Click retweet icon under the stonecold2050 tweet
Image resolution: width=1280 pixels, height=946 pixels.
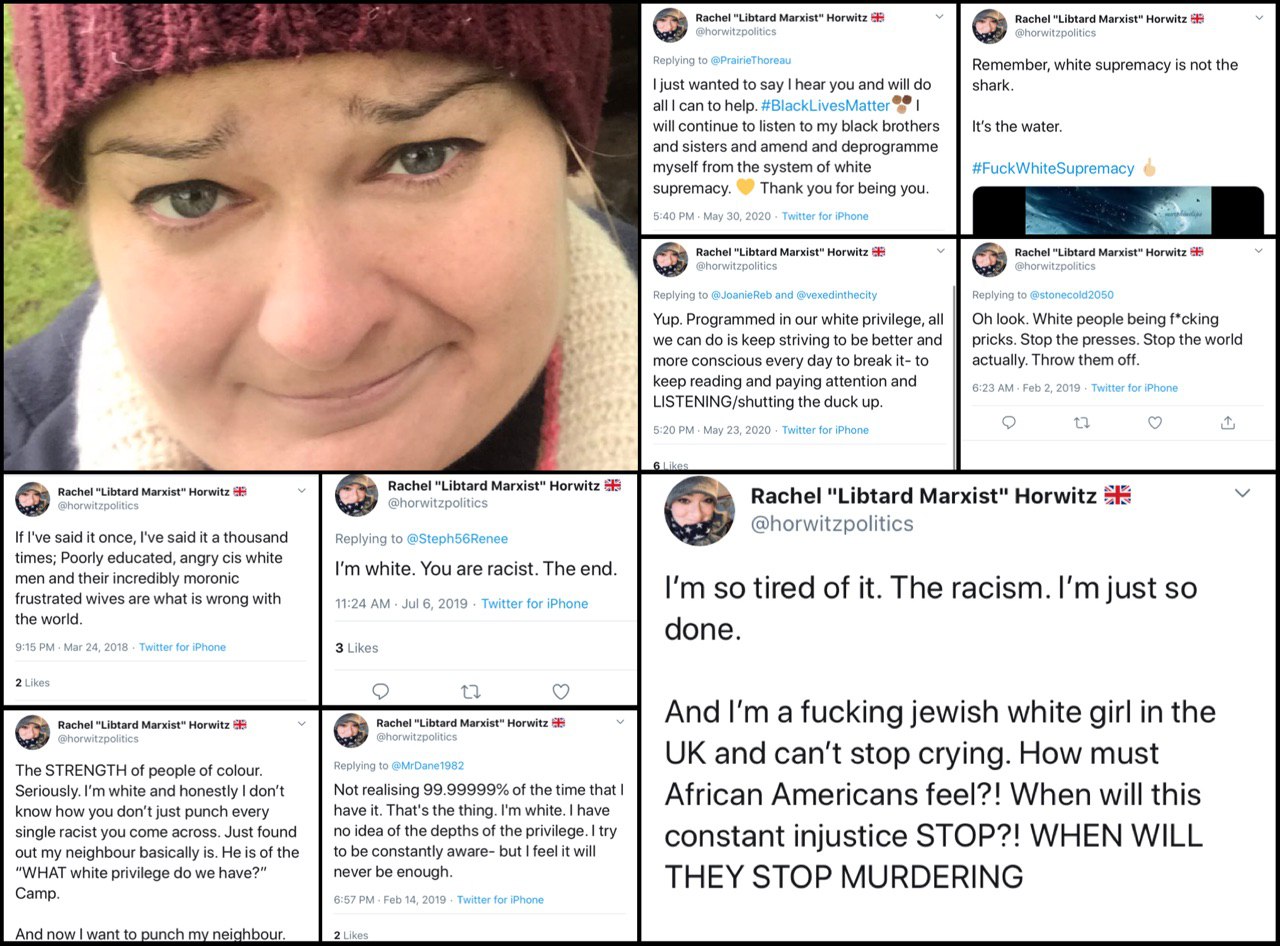click(1081, 423)
